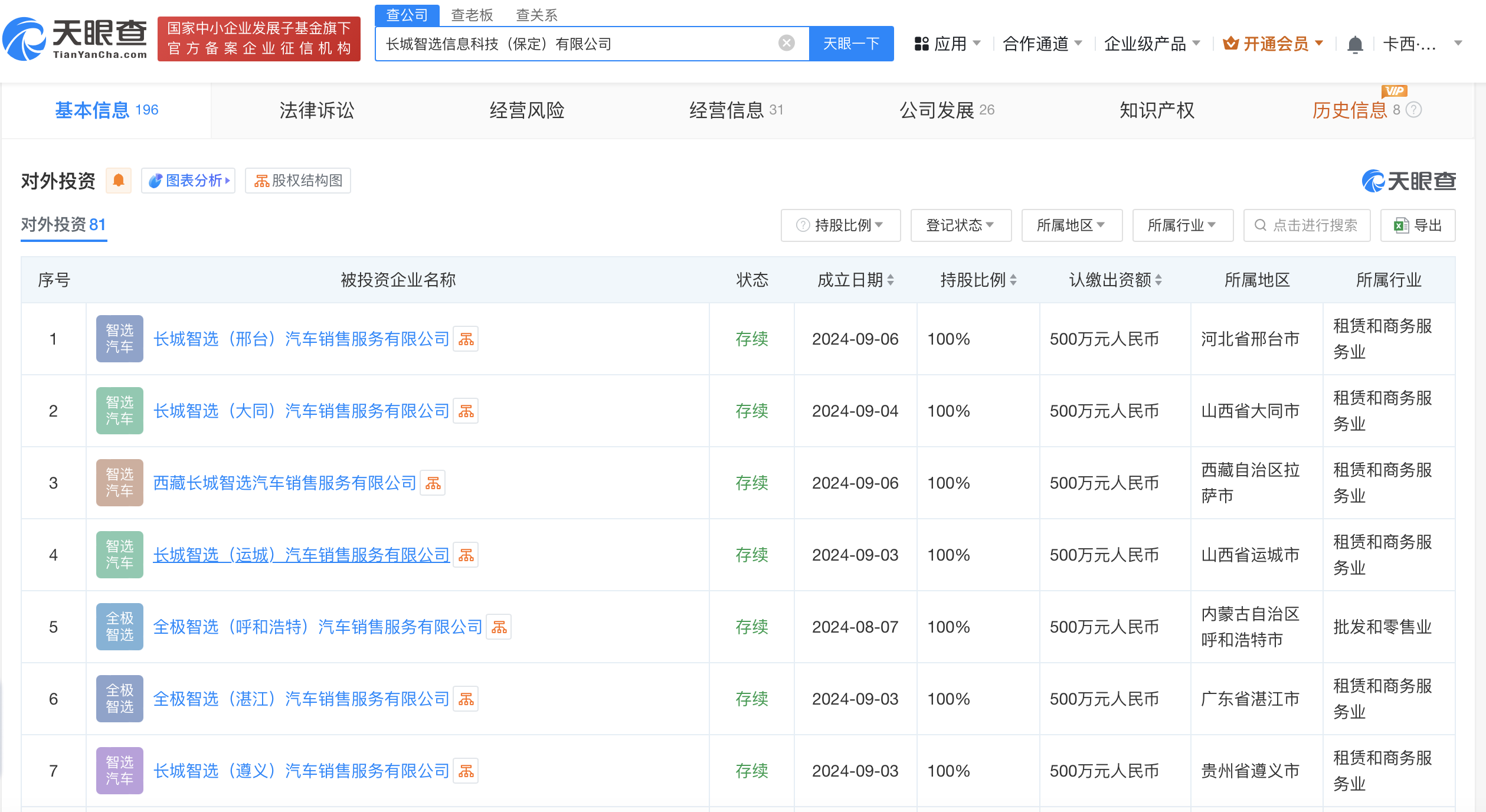
Task: Click the TianYanCha logo
Action: [76, 39]
